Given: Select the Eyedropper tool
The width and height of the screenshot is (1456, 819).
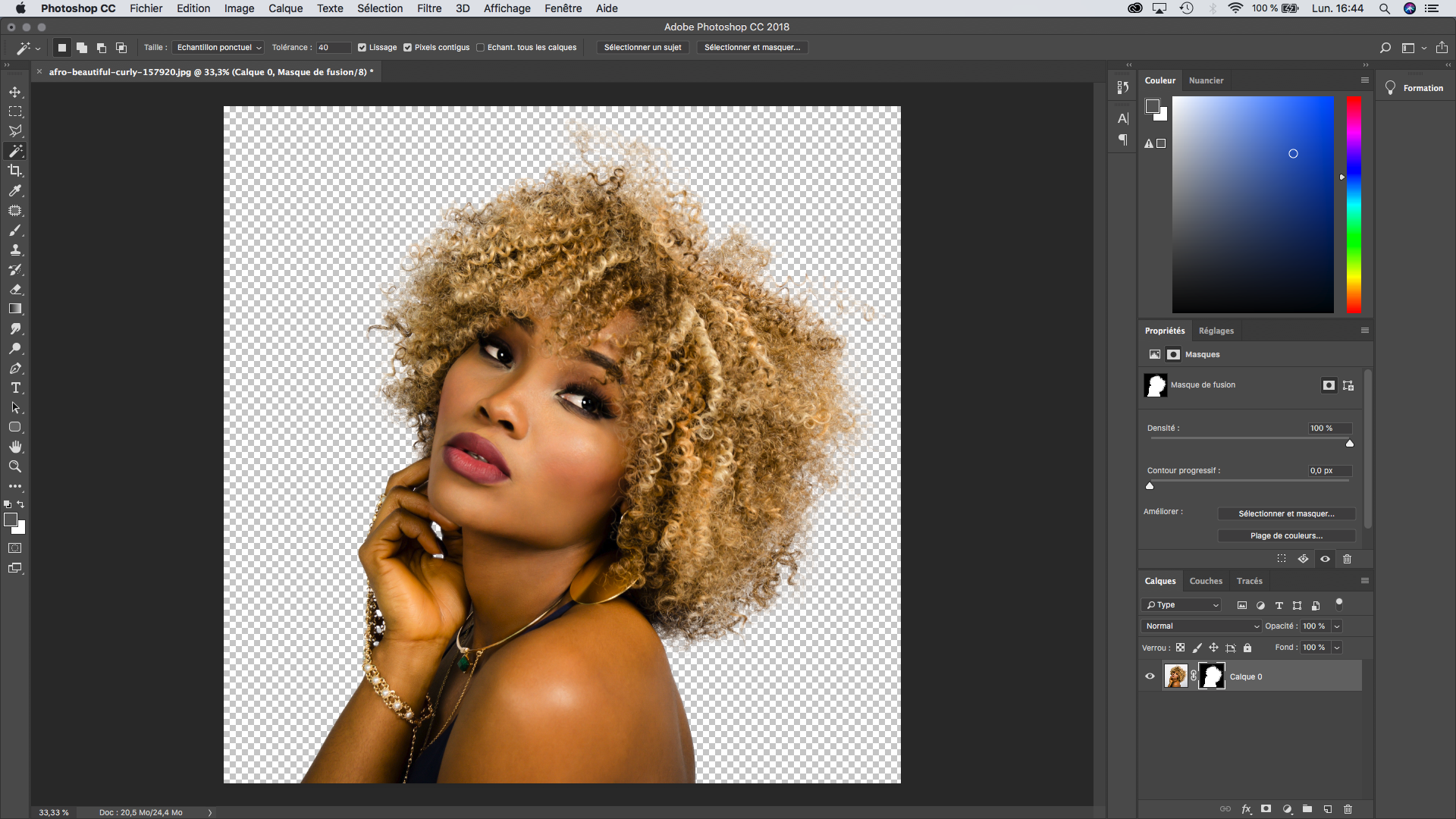Looking at the screenshot, I should pyautogui.click(x=15, y=190).
